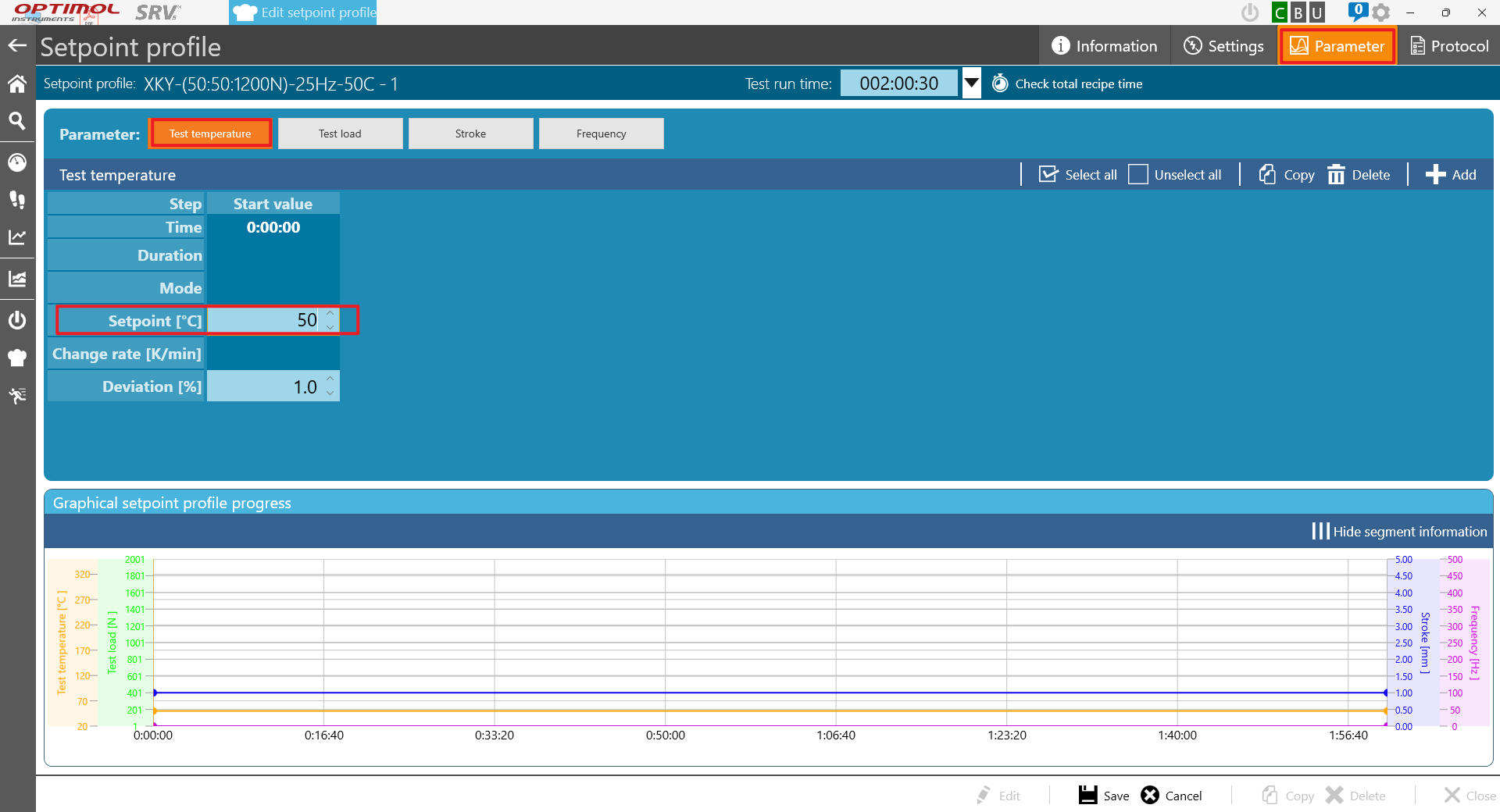Increase the Deviation value with up arrow
The width and height of the screenshot is (1500, 812).
[x=330, y=380]
